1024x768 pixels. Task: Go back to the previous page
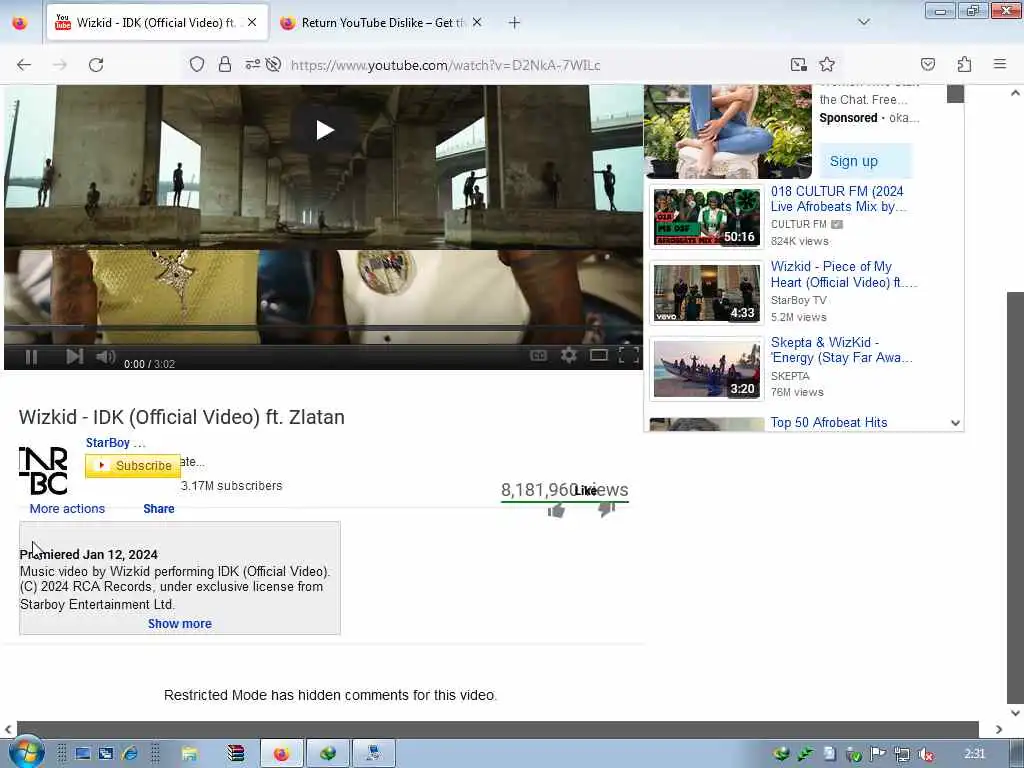pyautogui.click(x=24, y=65)
